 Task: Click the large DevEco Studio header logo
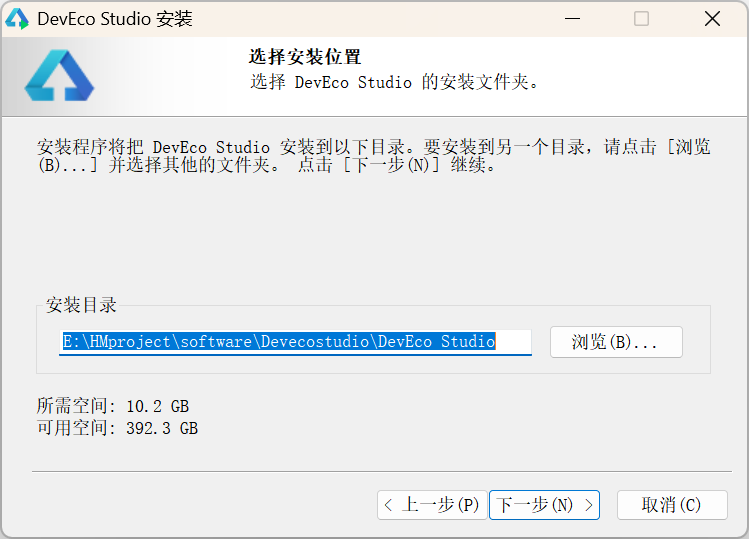60,75
